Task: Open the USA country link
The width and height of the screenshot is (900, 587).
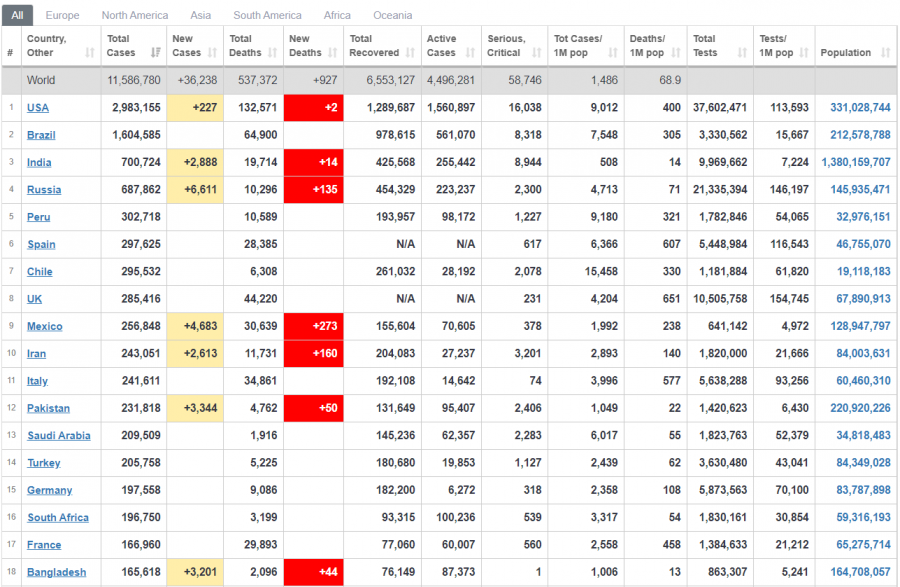Action: [38, 108]
